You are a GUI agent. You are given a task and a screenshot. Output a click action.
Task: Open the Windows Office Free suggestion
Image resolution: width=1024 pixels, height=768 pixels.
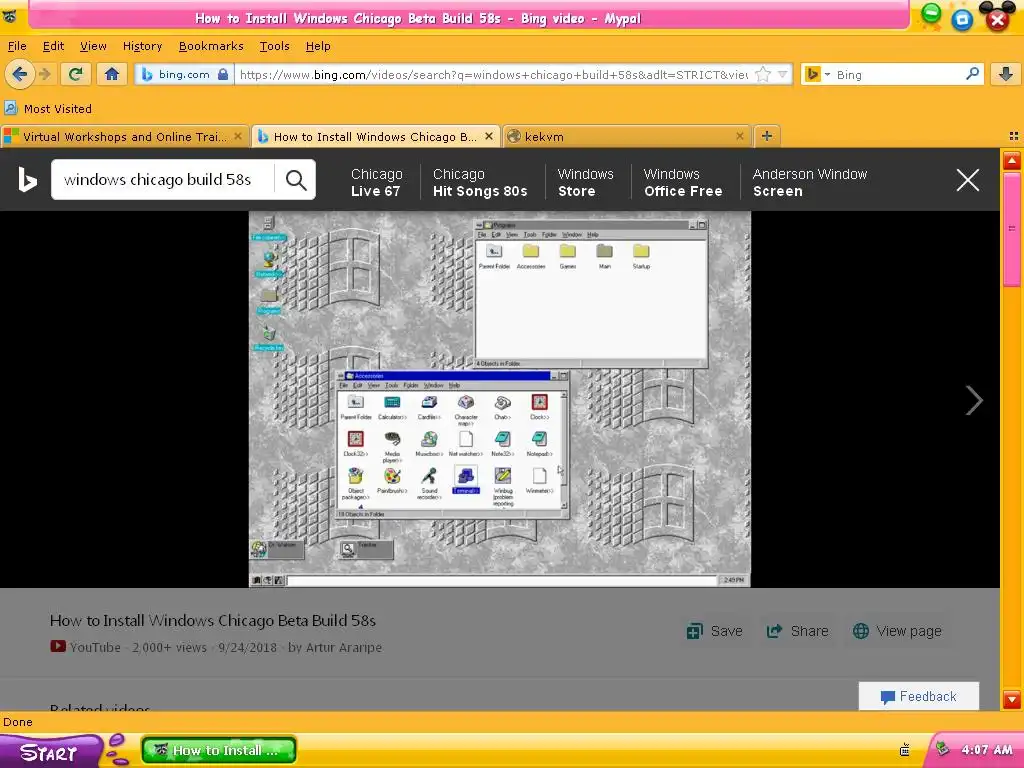pyautogui.click(x=682, y=182)
